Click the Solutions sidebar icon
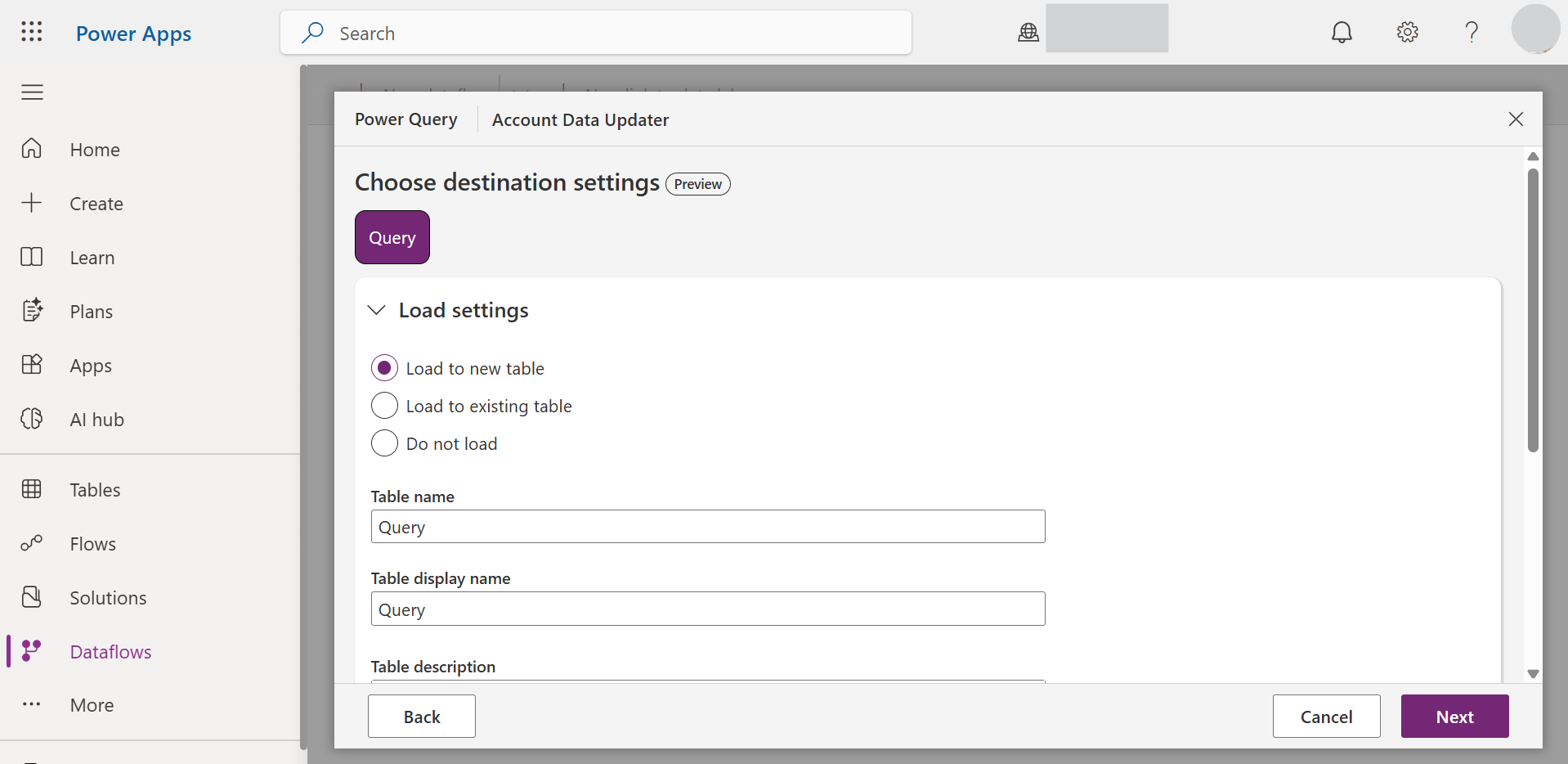 (x=32, y=597)
